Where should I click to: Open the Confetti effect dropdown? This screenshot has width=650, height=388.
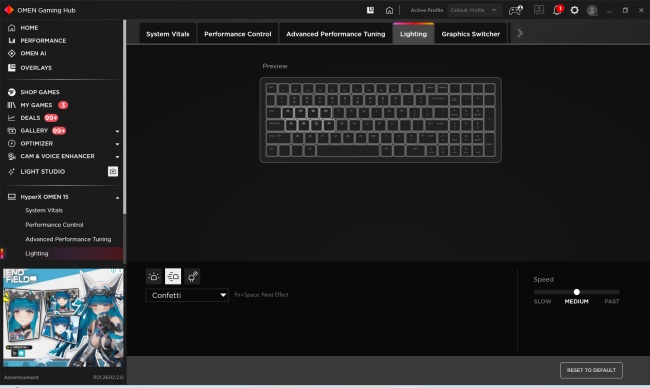click(187, 295)
